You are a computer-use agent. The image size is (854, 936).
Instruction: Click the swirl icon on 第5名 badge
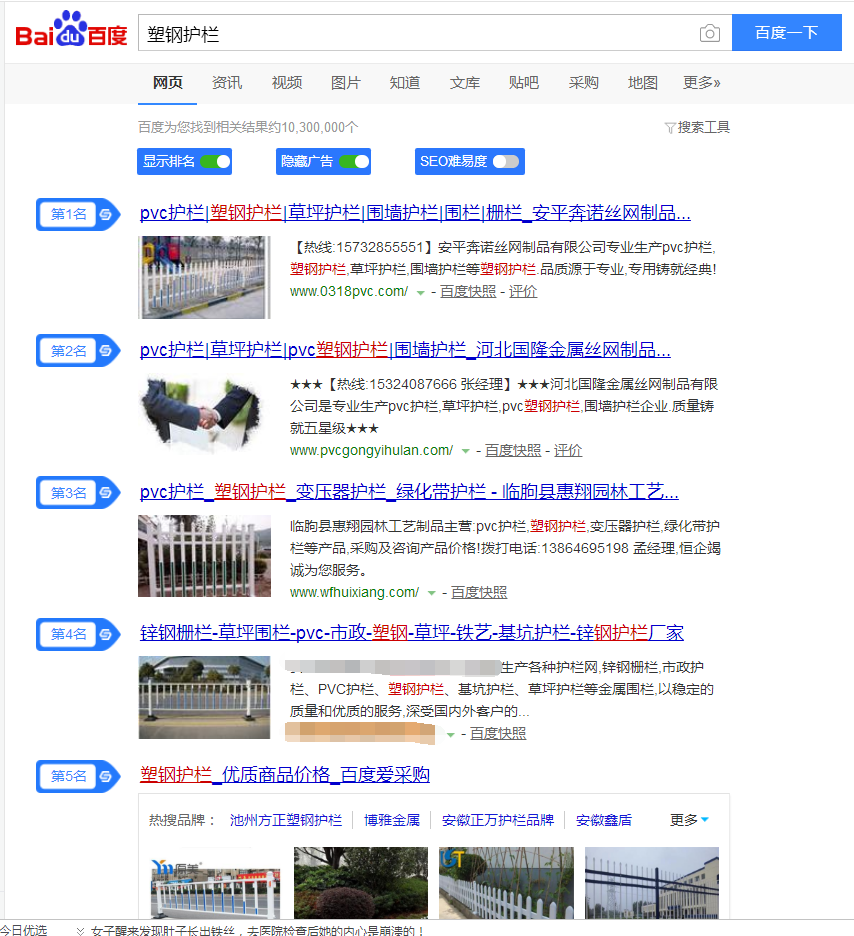click(x=106, y=776)
